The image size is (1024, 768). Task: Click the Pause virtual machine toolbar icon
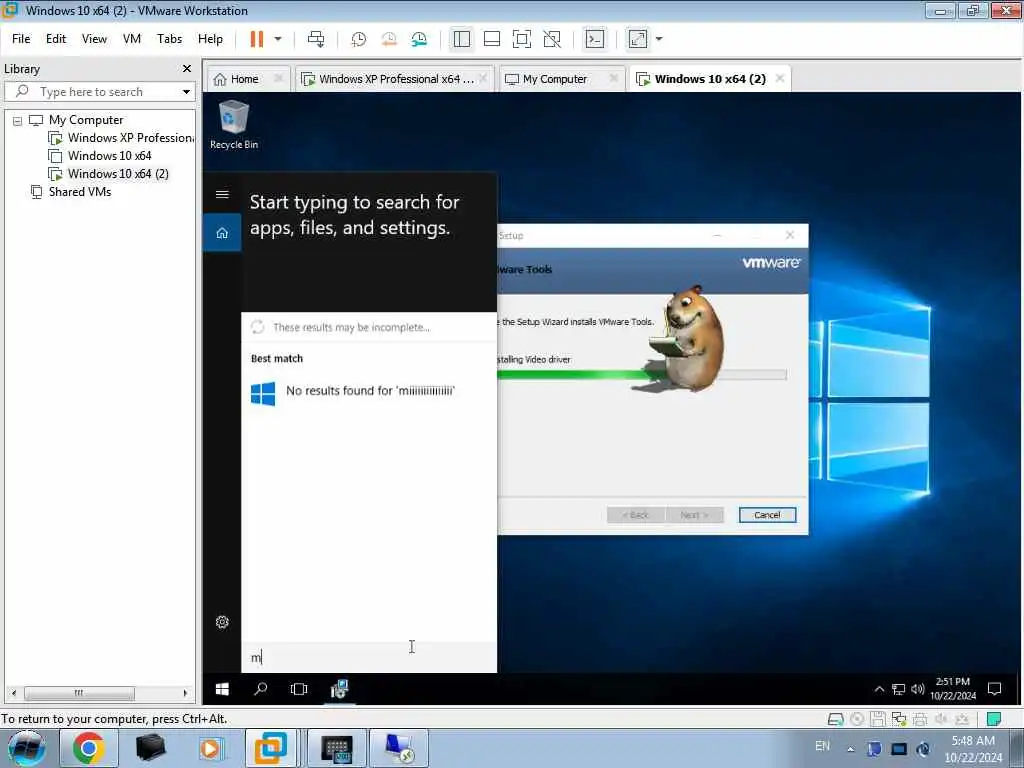tap(257, 39)
